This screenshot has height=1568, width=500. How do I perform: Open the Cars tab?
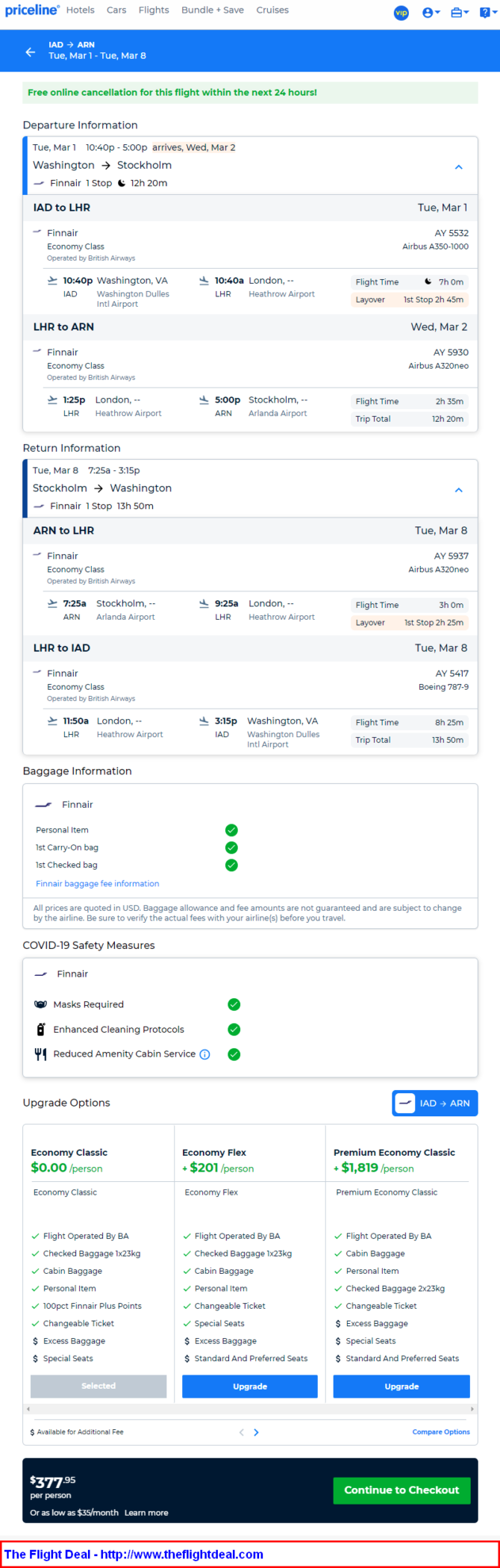coord(116,10)
